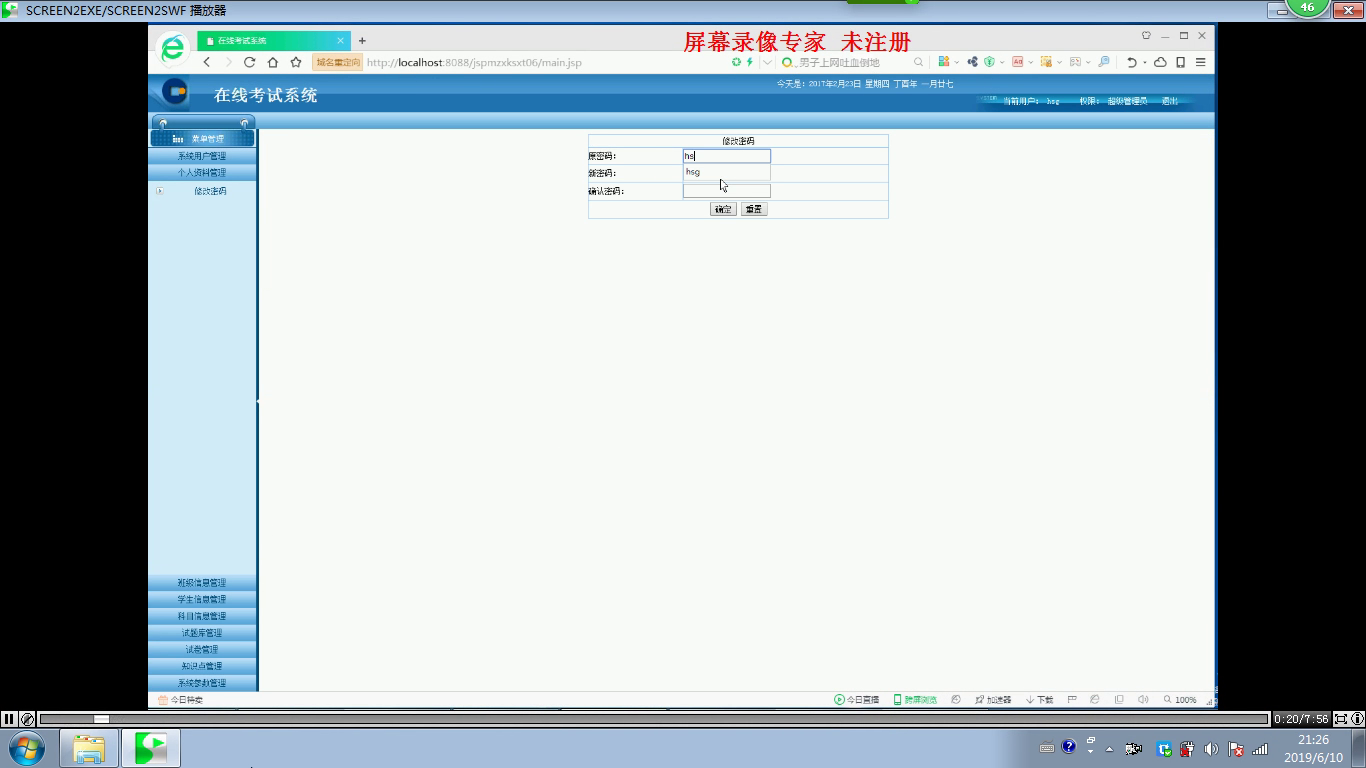Click the player fullscreen icon

[x=1341, y=718]
